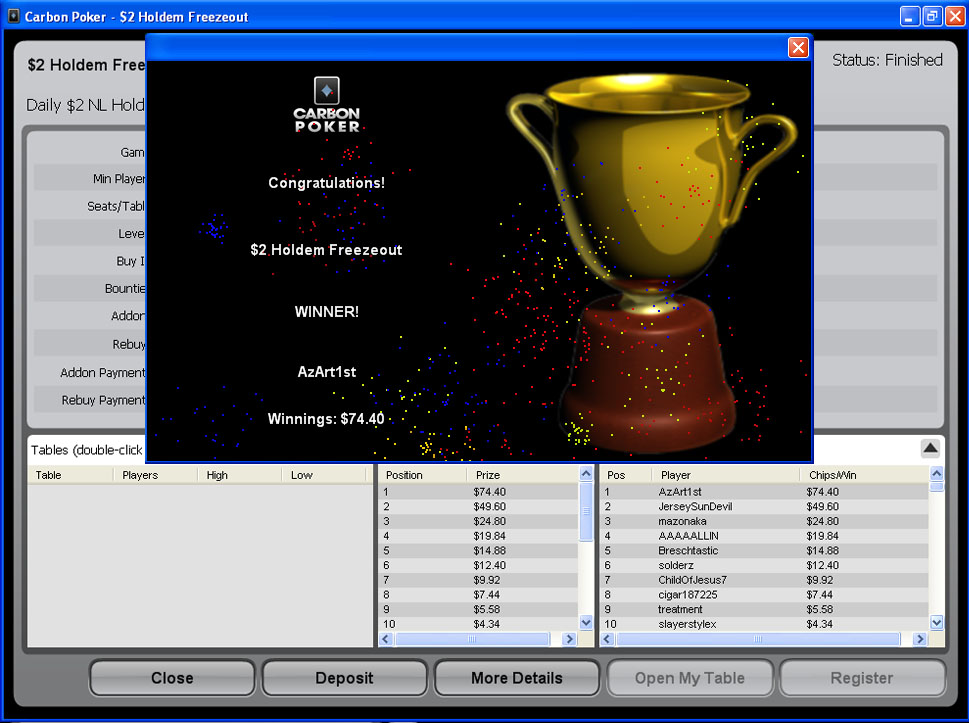Screen dimensions: 969x723
Task: Click the prize list vertical scrollbar thumb
Action: (586, 512)
